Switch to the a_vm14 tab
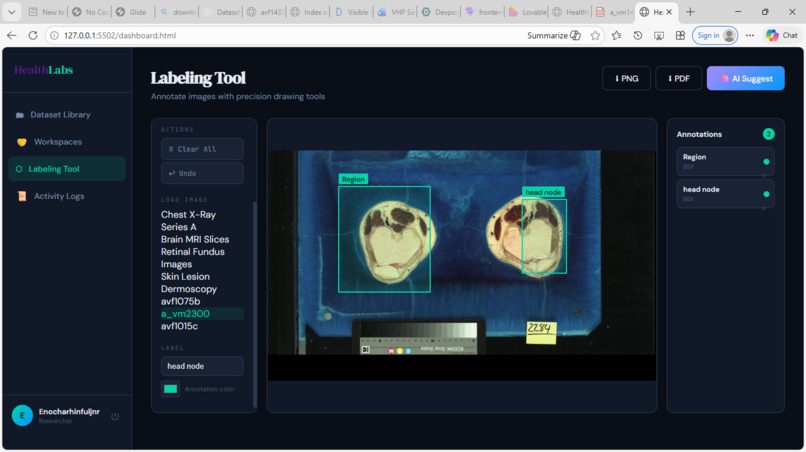 pyautogui.click(x=614, y=12)
